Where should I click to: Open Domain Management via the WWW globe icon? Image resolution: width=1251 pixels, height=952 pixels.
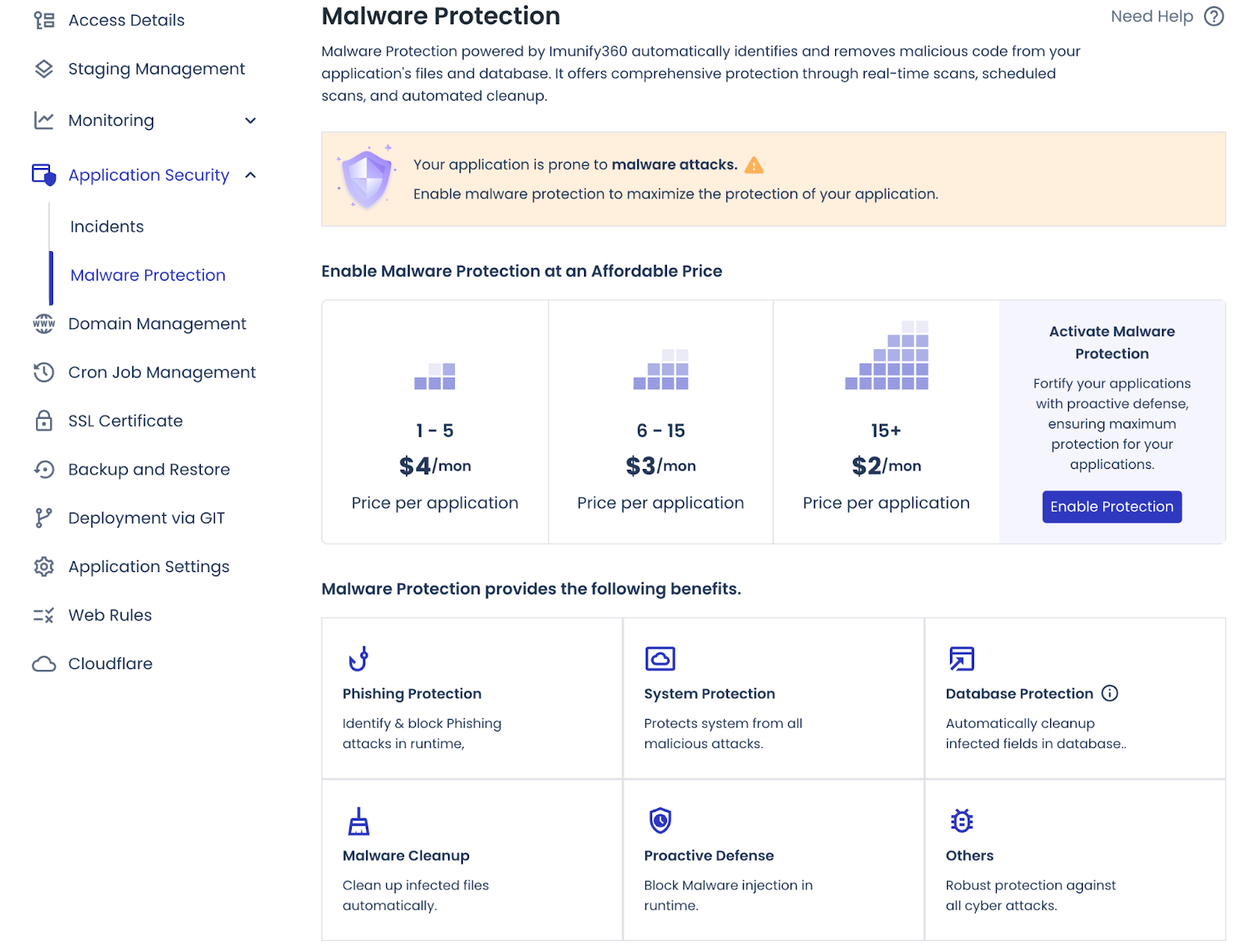[x=44, y=324]
